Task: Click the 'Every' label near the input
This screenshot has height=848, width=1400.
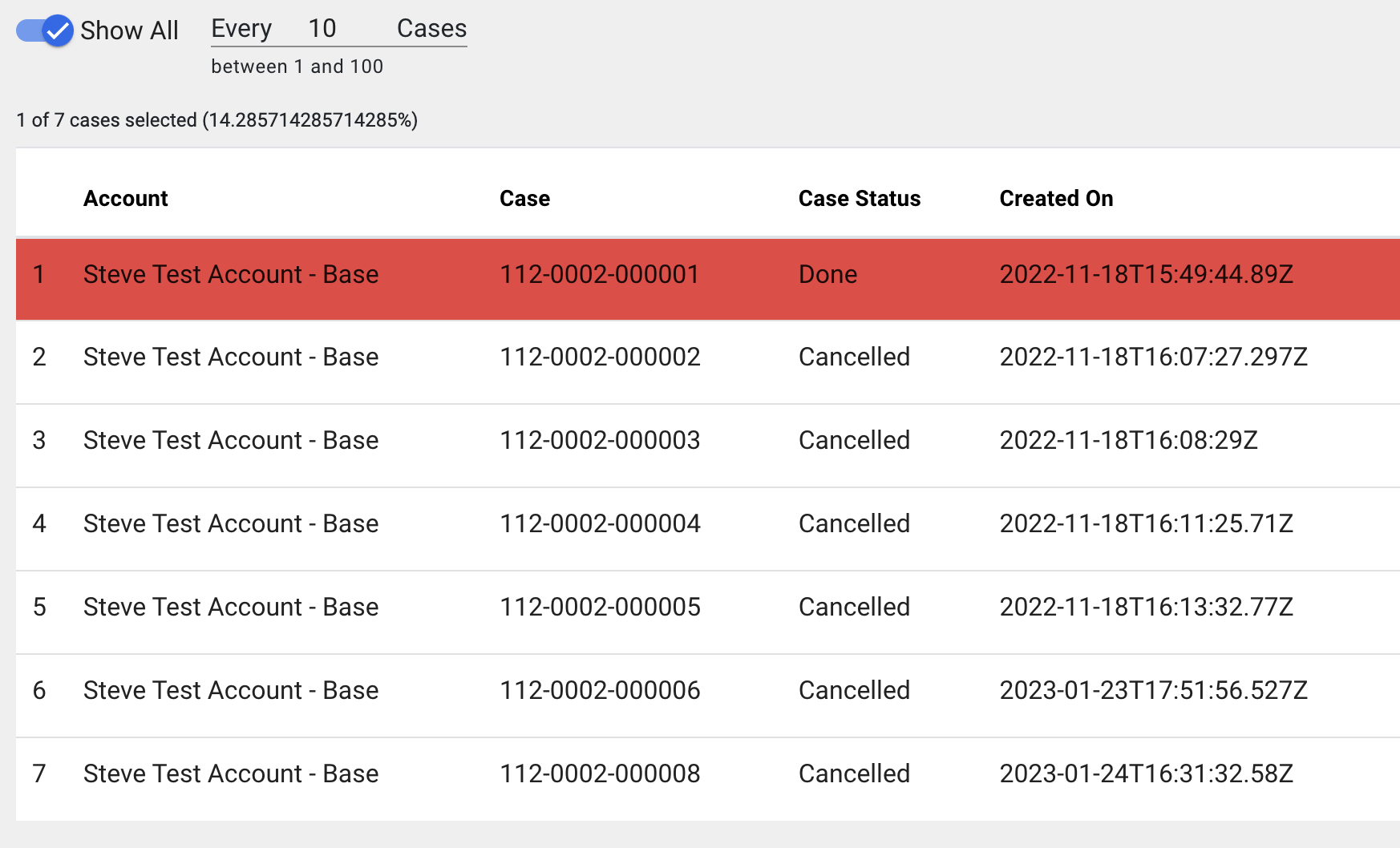Action: [x=242, y=29]
